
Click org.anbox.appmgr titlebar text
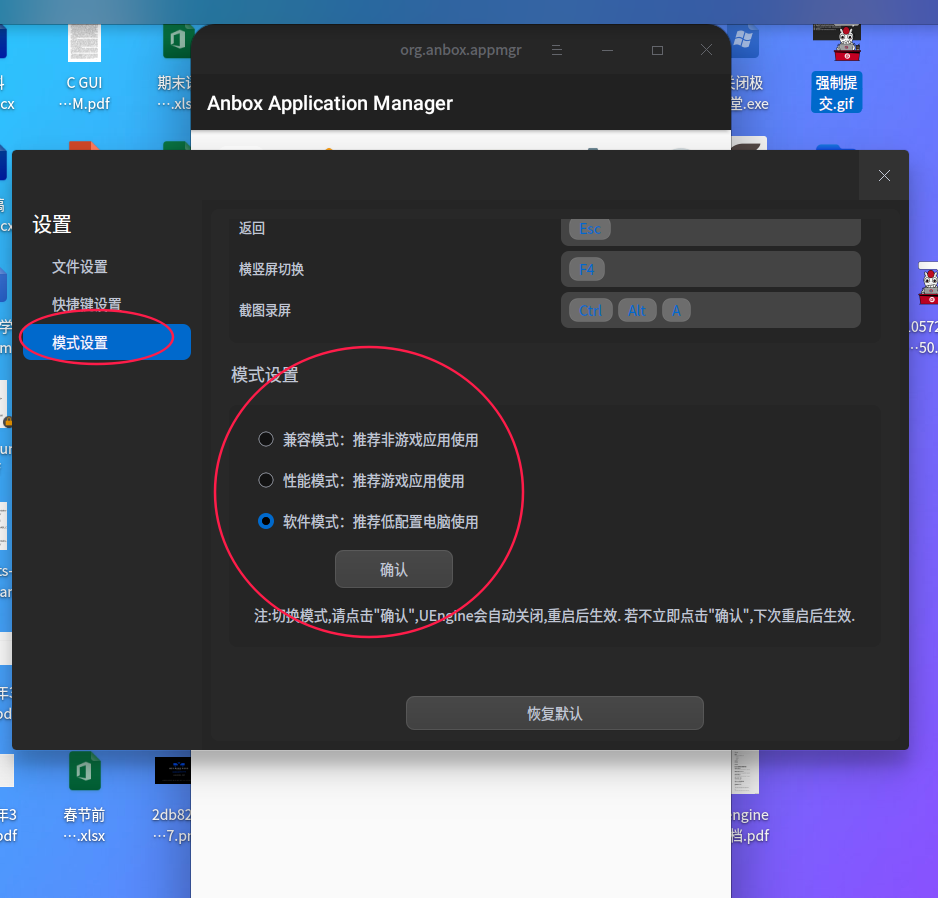[x=461, y=50]
